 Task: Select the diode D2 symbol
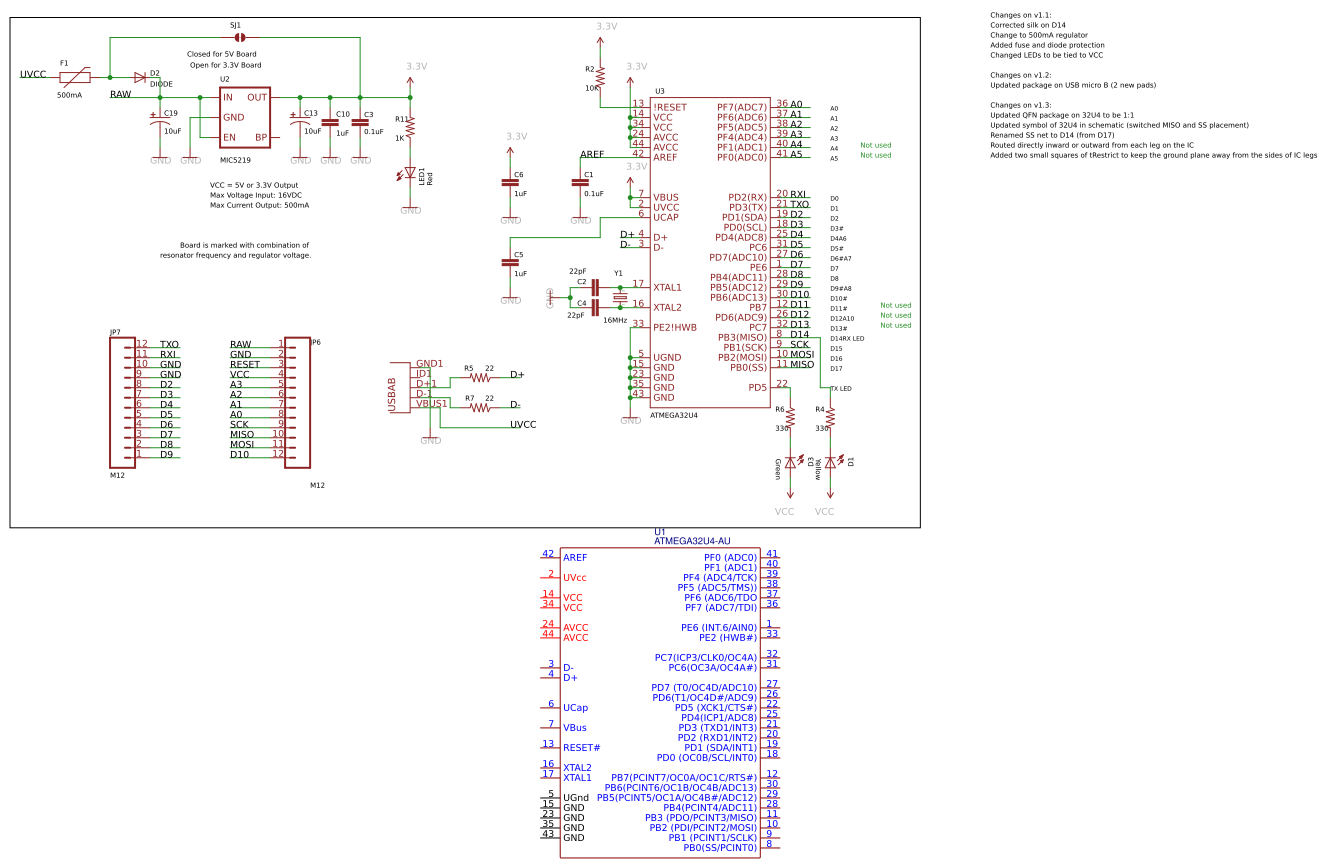[x=140, y=76]
